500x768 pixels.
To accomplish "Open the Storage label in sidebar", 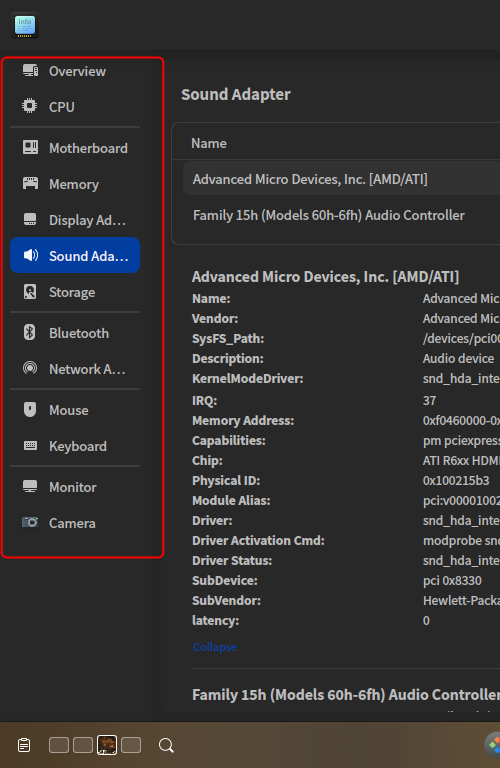I will point(72,292).
